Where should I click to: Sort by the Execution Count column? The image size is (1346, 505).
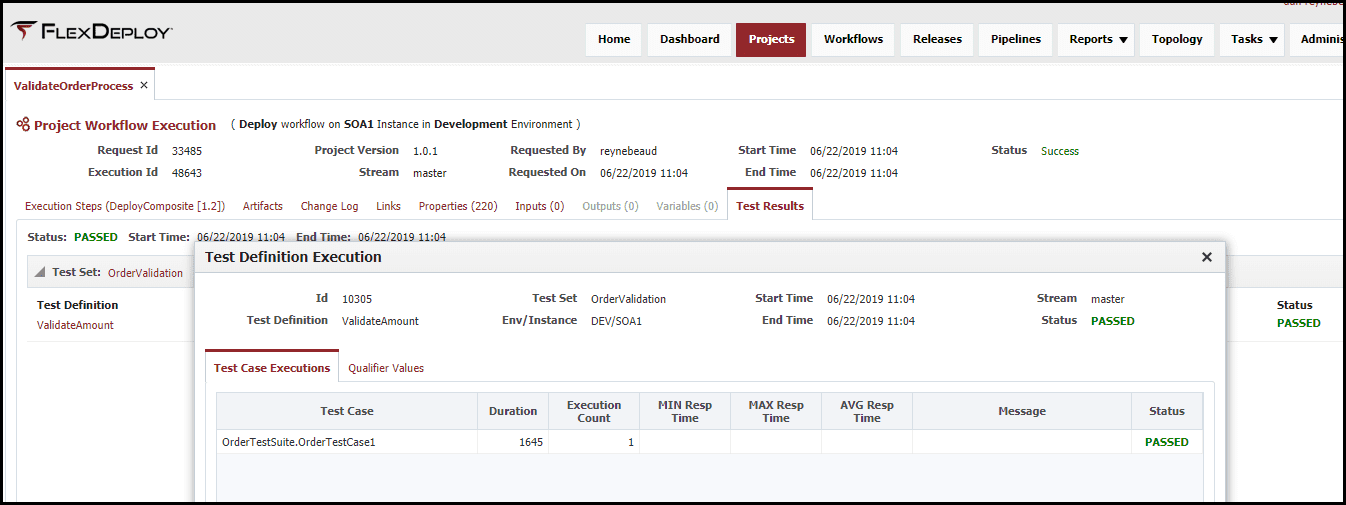pyautogui.click(x=594, y=411)
